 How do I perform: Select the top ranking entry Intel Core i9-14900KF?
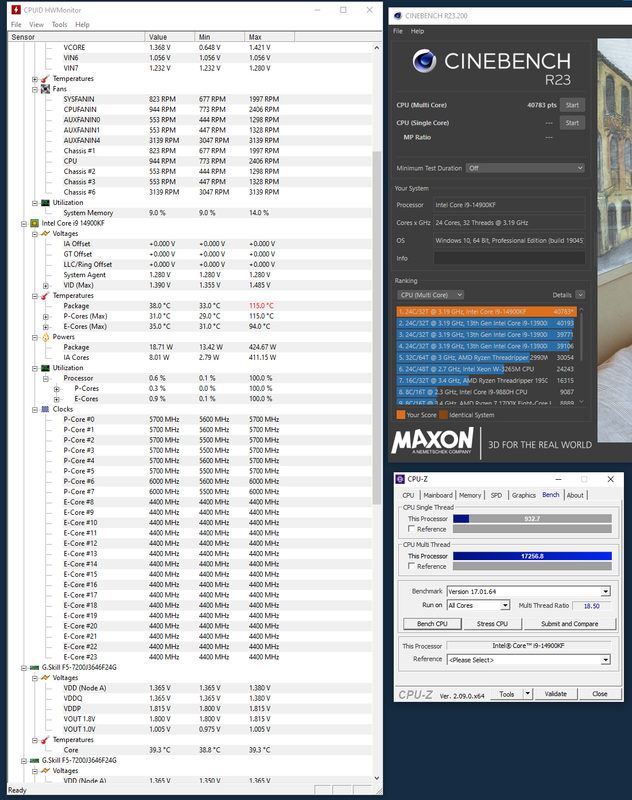pyautogui.click(x=487, y=312)
